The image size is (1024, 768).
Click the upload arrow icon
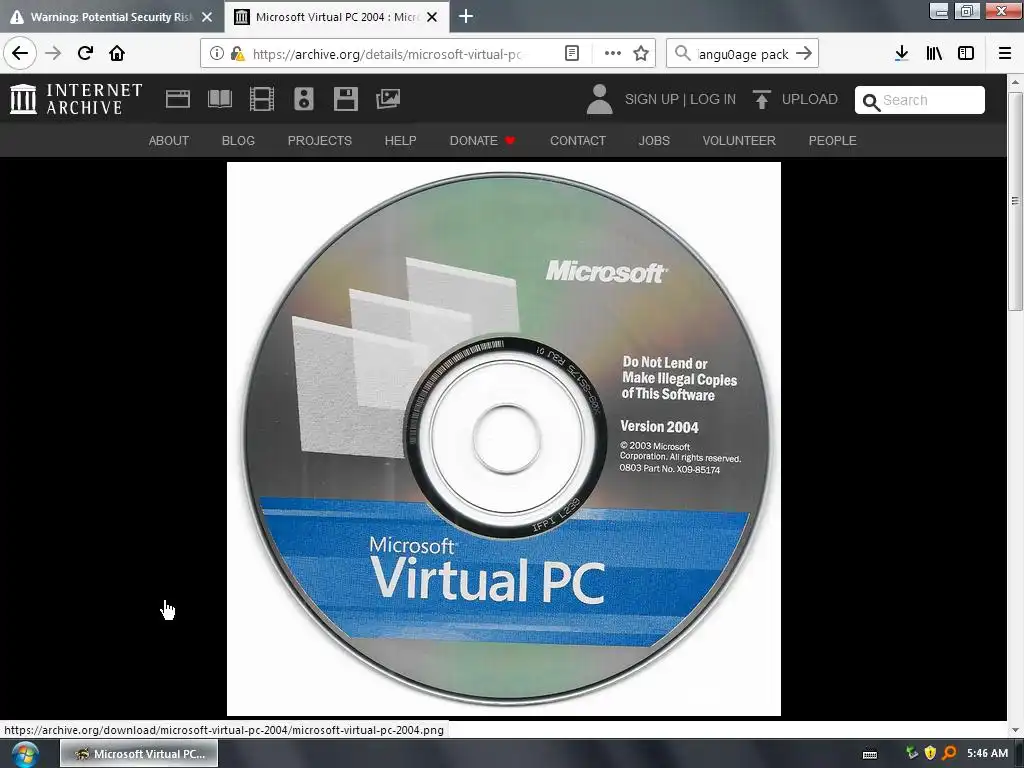point(761,99)
